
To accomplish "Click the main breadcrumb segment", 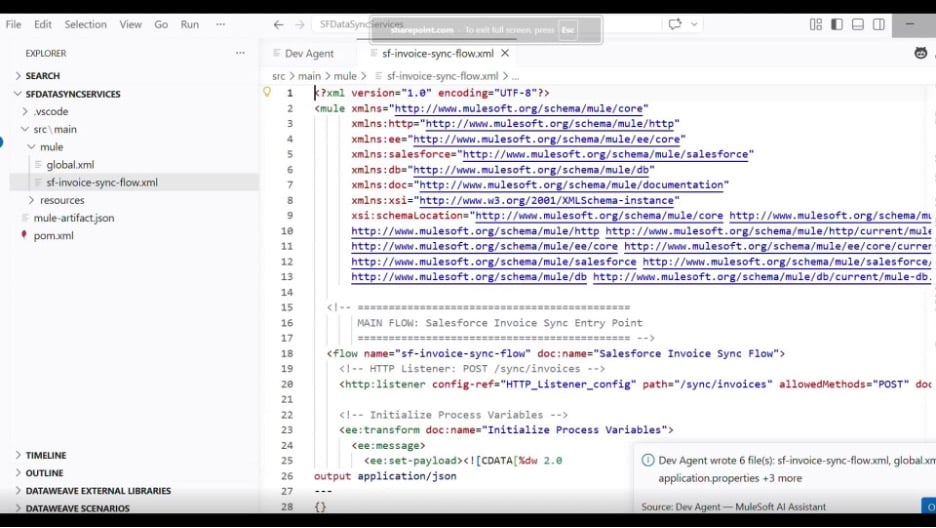I will click(x=309, y=76).
